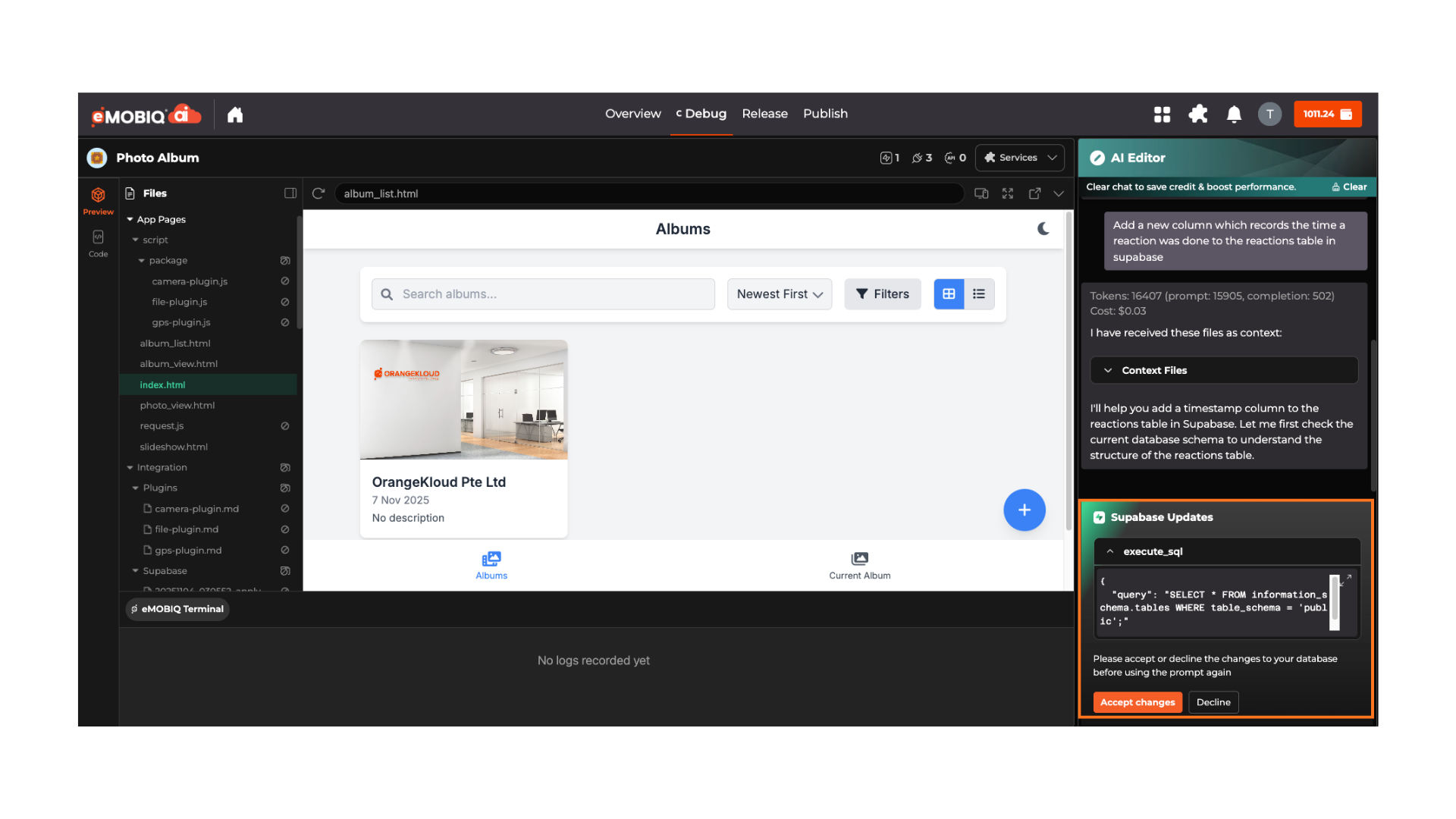Click the home icon in top bar
Screen dimensions: 1456x819
235,115
